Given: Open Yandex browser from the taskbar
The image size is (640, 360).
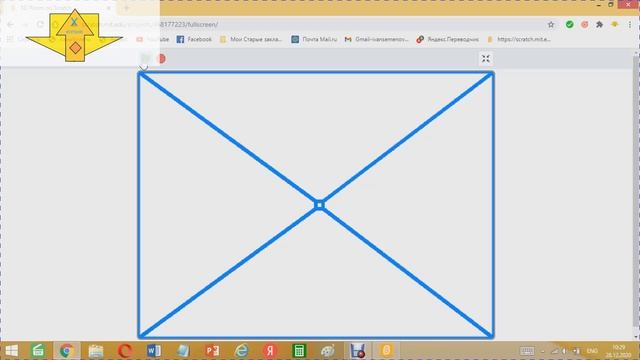Looking at the screenshot, I should [x=270, y=351].
